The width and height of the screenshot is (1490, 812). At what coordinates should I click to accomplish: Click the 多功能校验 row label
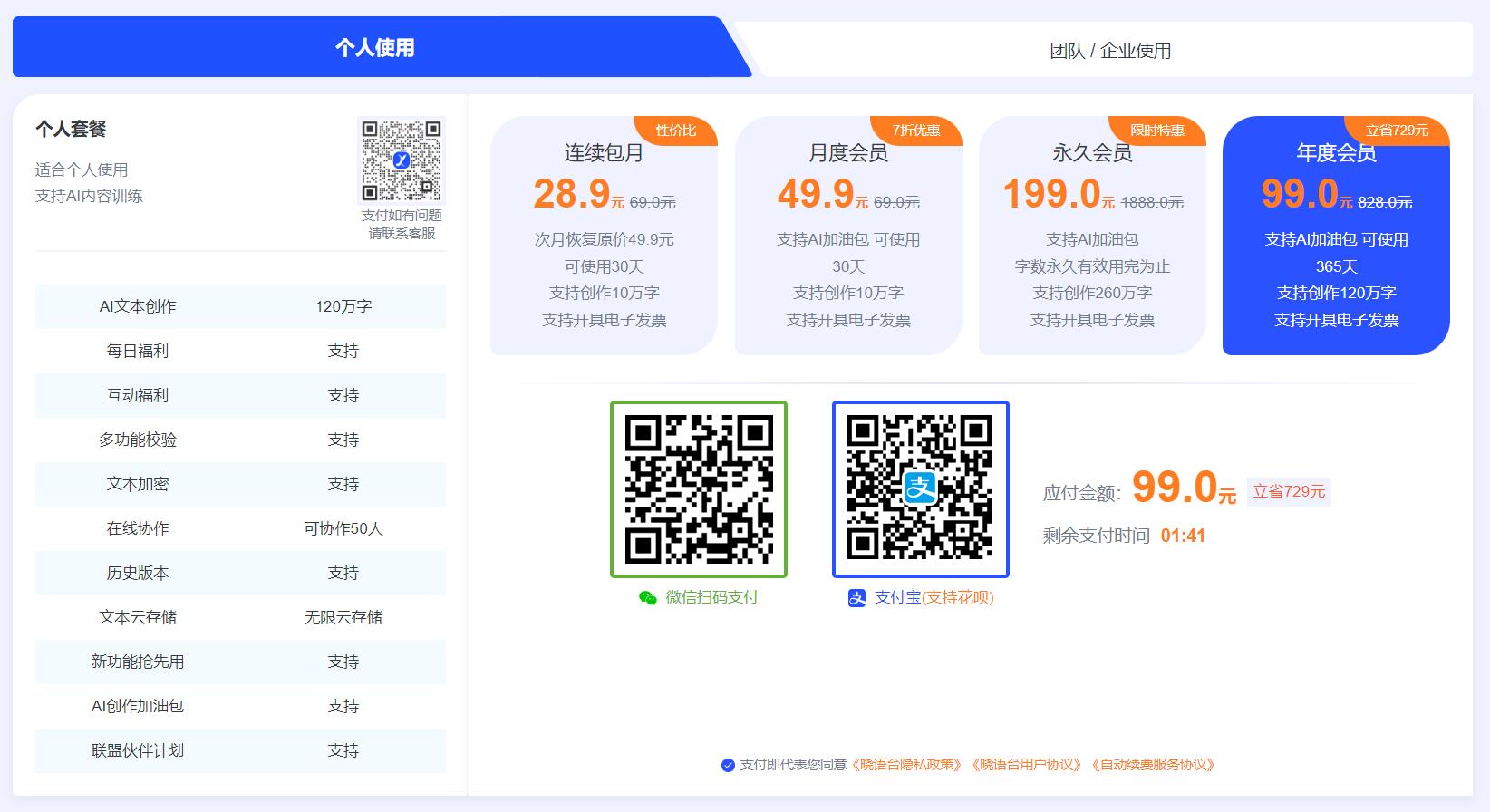click(x=138, y=440)
